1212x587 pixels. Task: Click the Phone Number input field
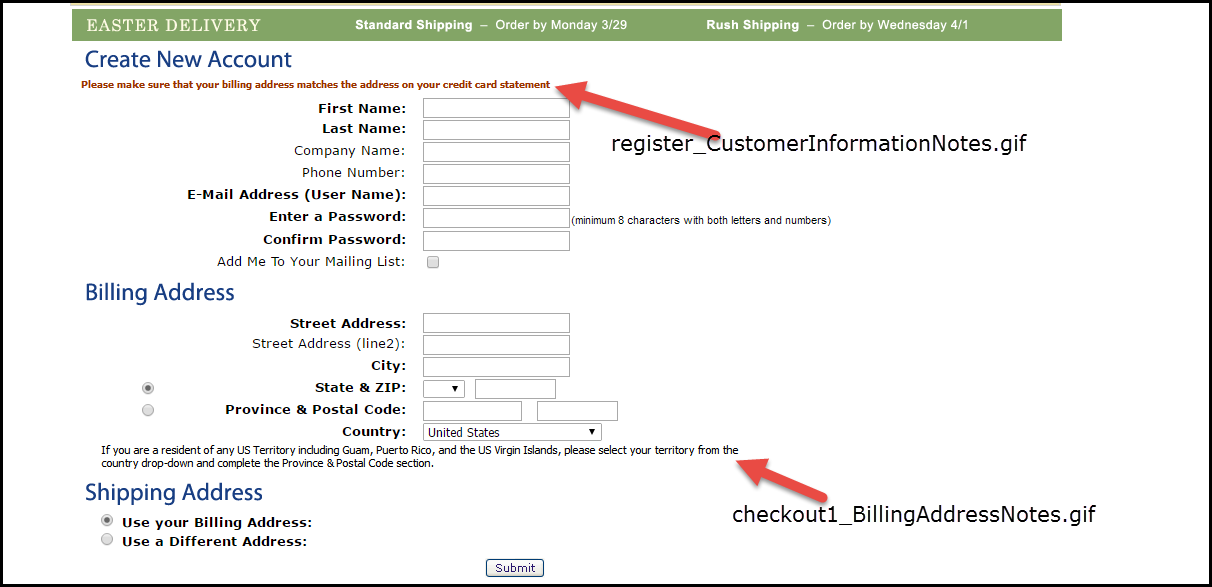496,174
